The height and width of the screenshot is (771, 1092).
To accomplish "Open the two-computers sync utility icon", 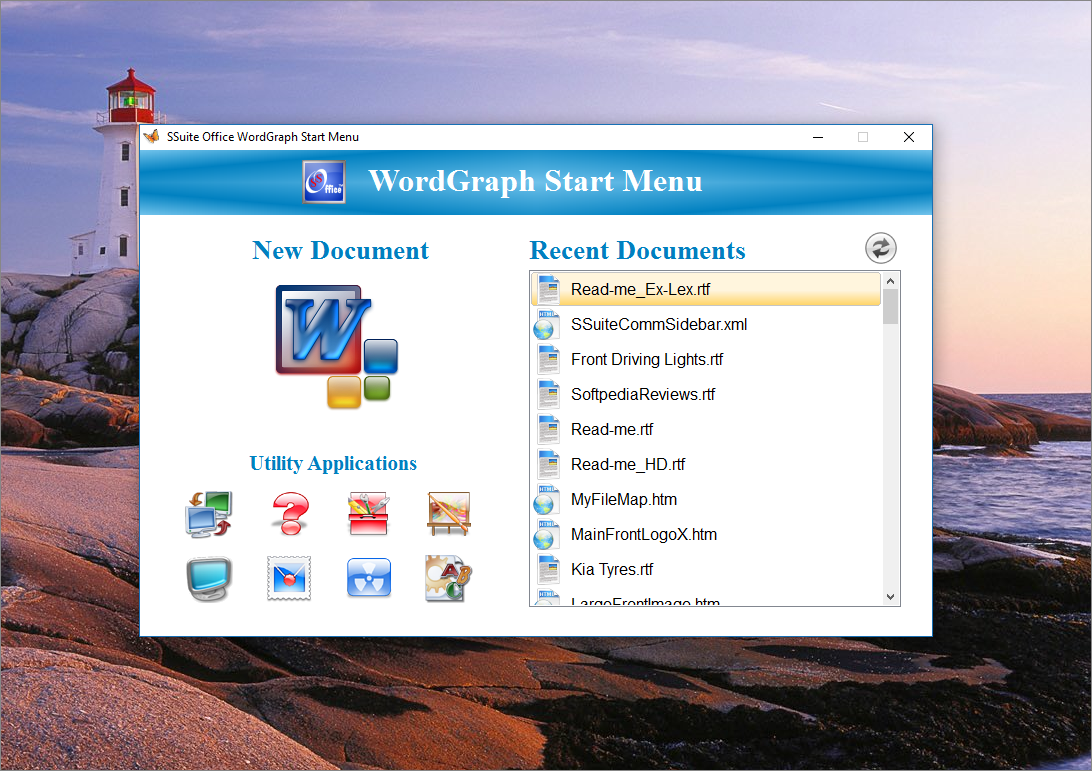I will [208, 514].
